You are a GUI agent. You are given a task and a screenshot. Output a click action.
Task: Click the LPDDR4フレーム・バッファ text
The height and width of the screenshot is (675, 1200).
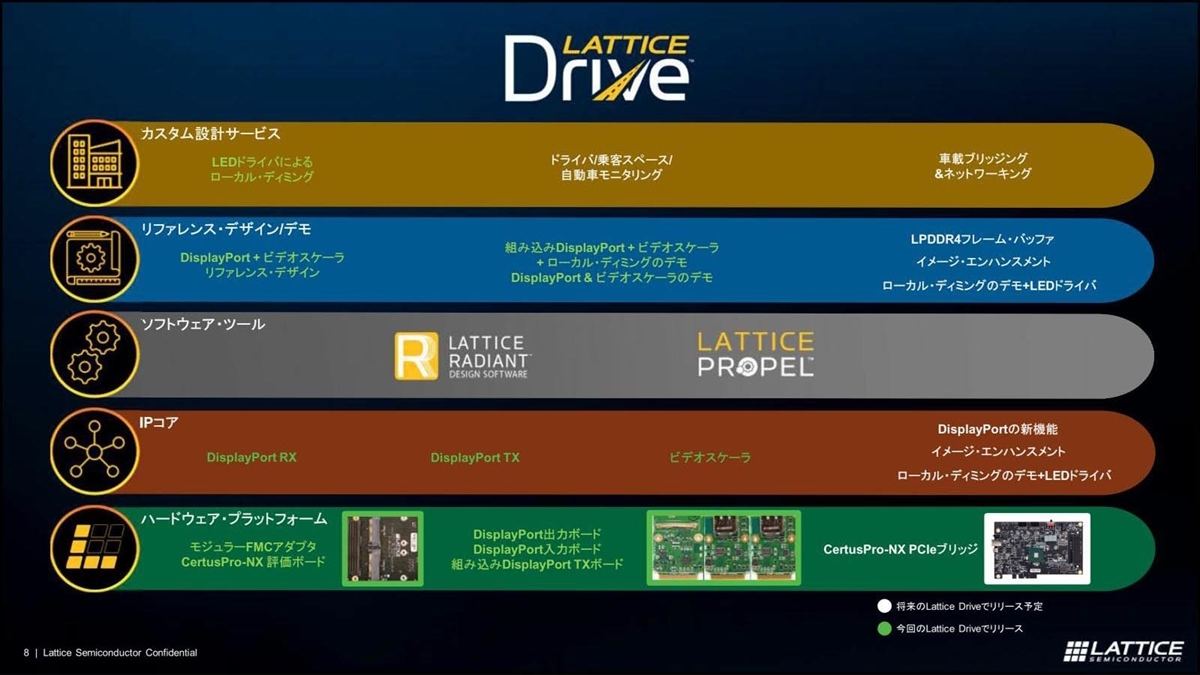[982, 239]
